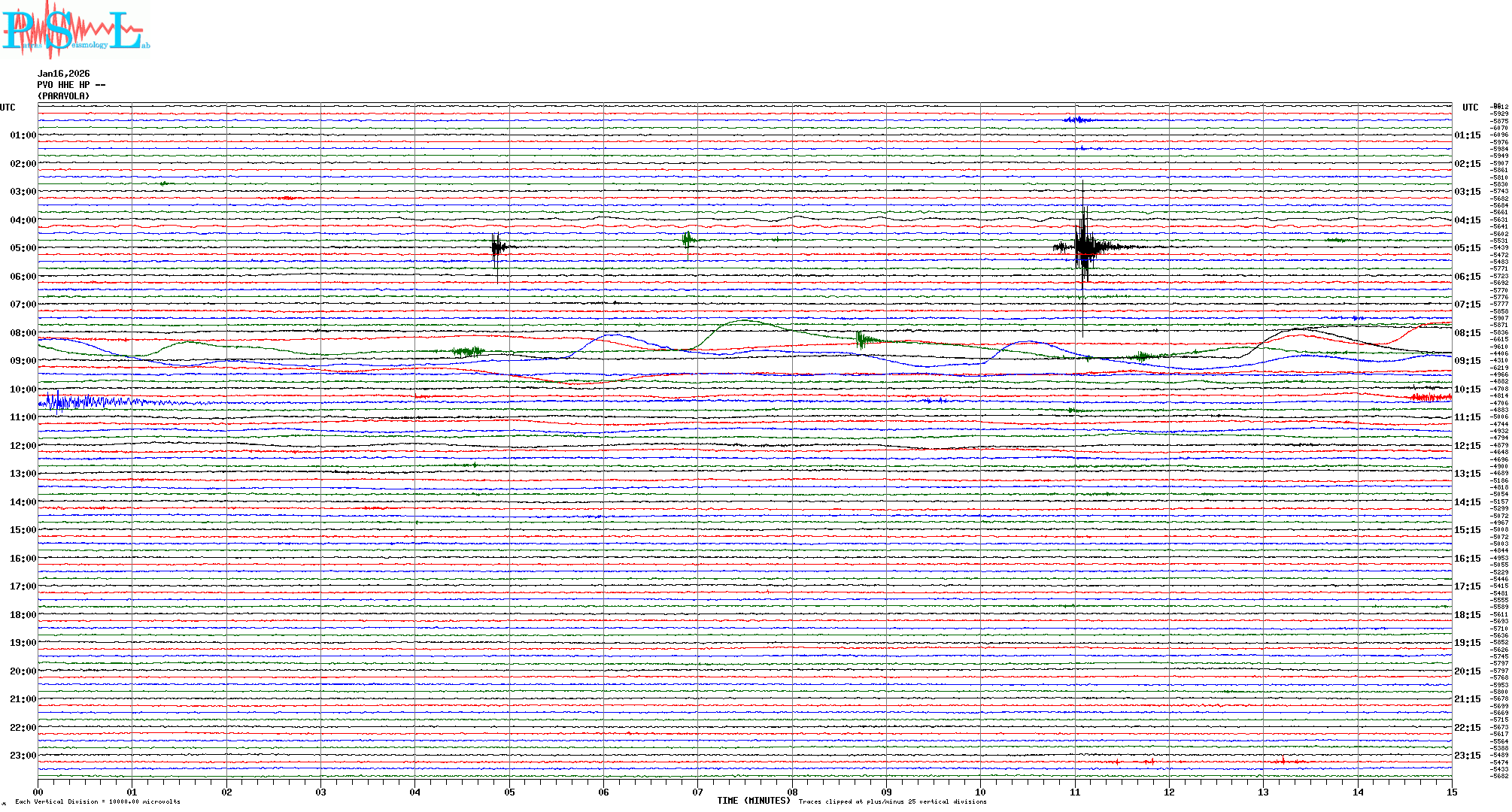This screenshot has height=812, width=1512.
Task: Click the 20:15 label on the right axis
Action: coord(1467,671)
